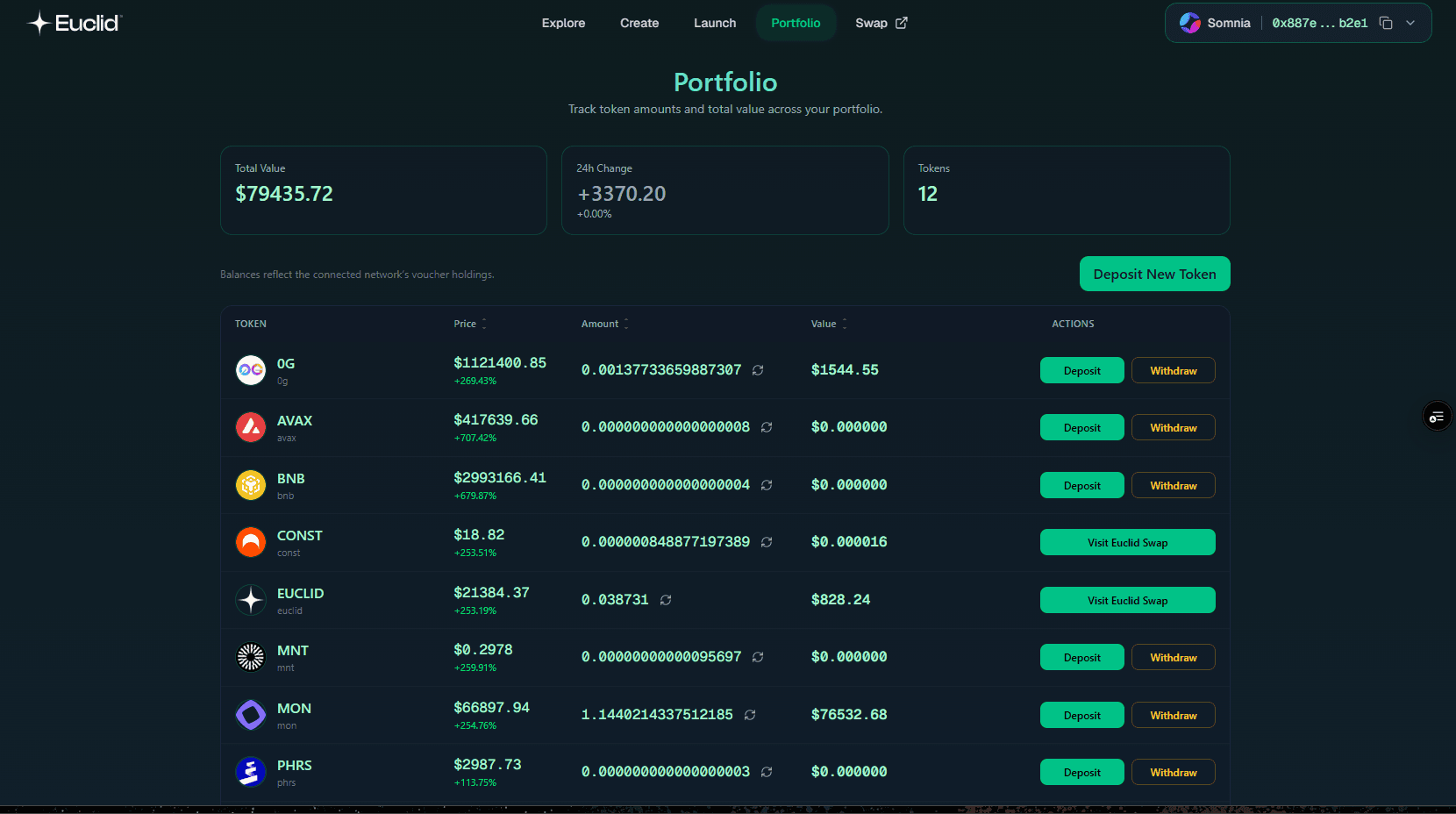
Task: Open the floating side panel icon
Action: [1436, 417]
